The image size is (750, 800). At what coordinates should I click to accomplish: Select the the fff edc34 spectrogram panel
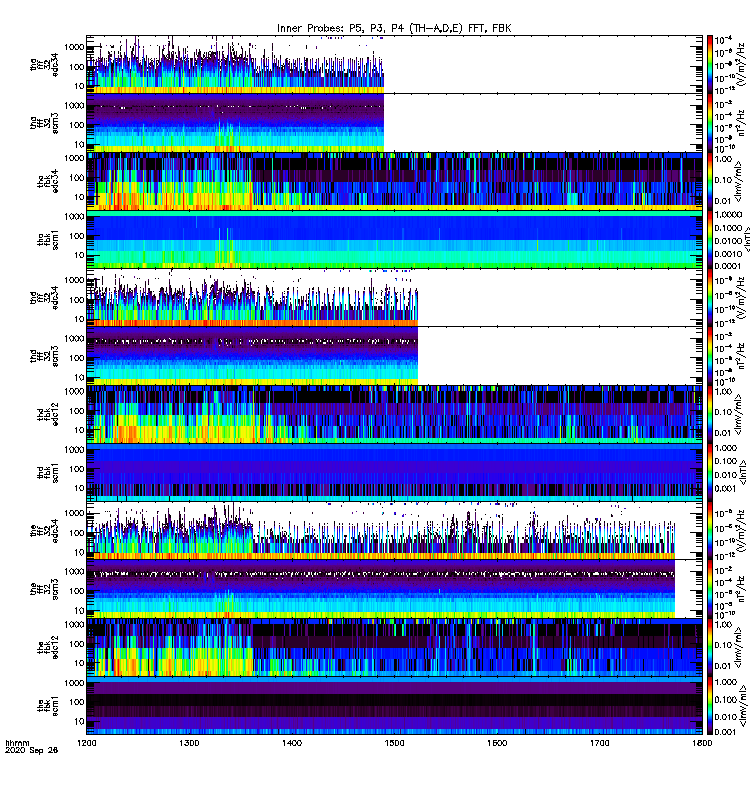tap(394, 531)
